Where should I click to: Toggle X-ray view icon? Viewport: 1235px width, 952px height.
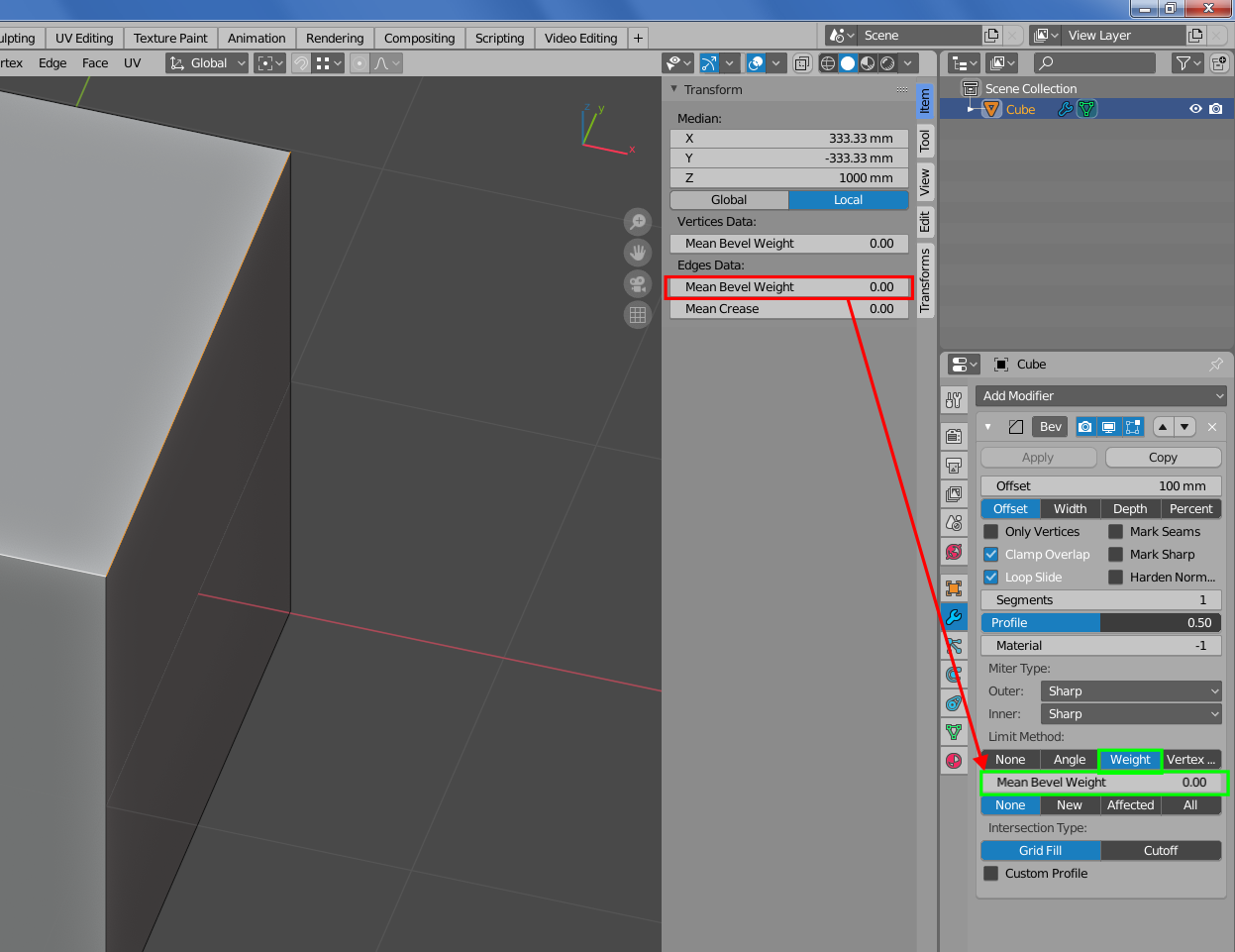802,63
